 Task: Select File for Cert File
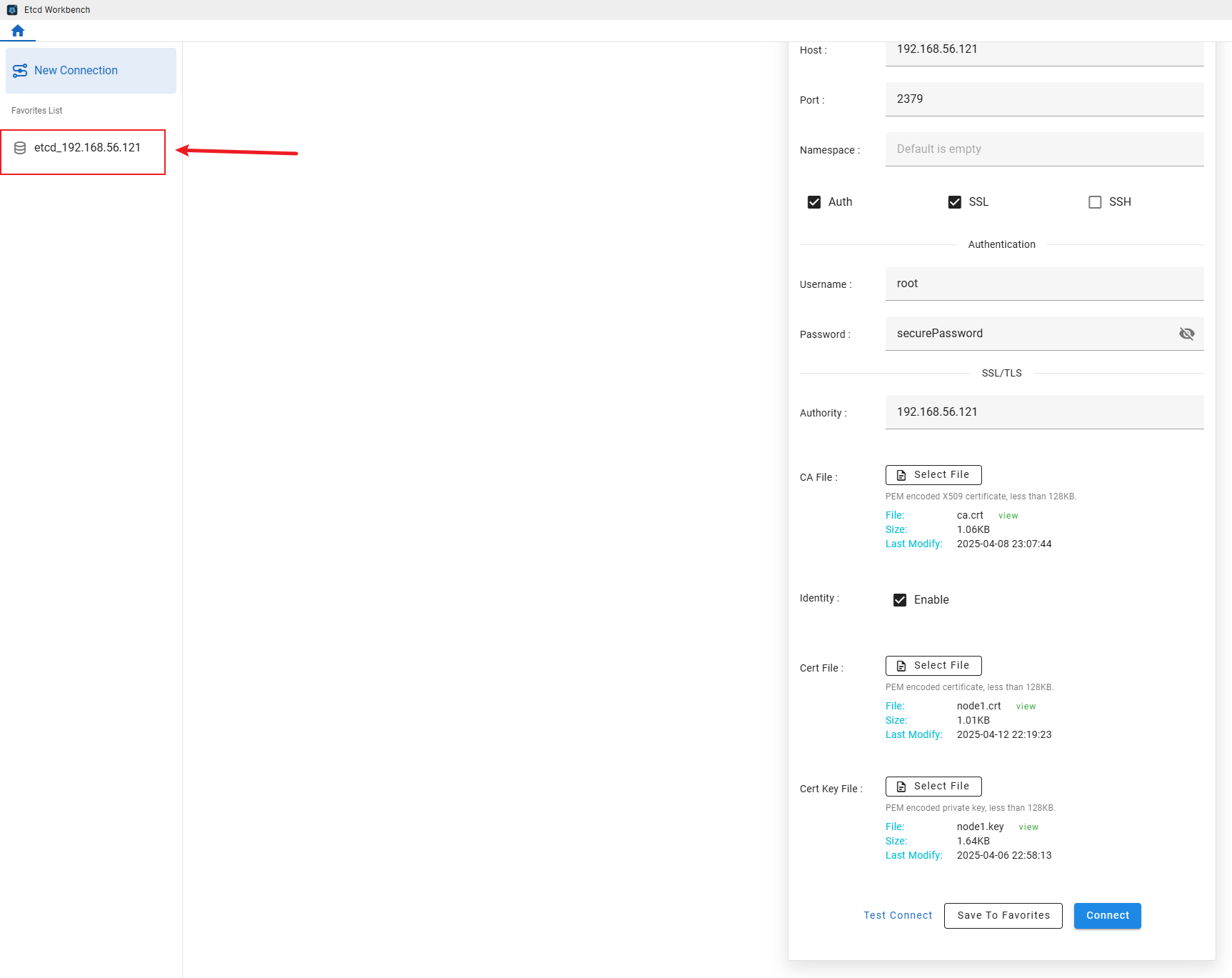(933, 666)
